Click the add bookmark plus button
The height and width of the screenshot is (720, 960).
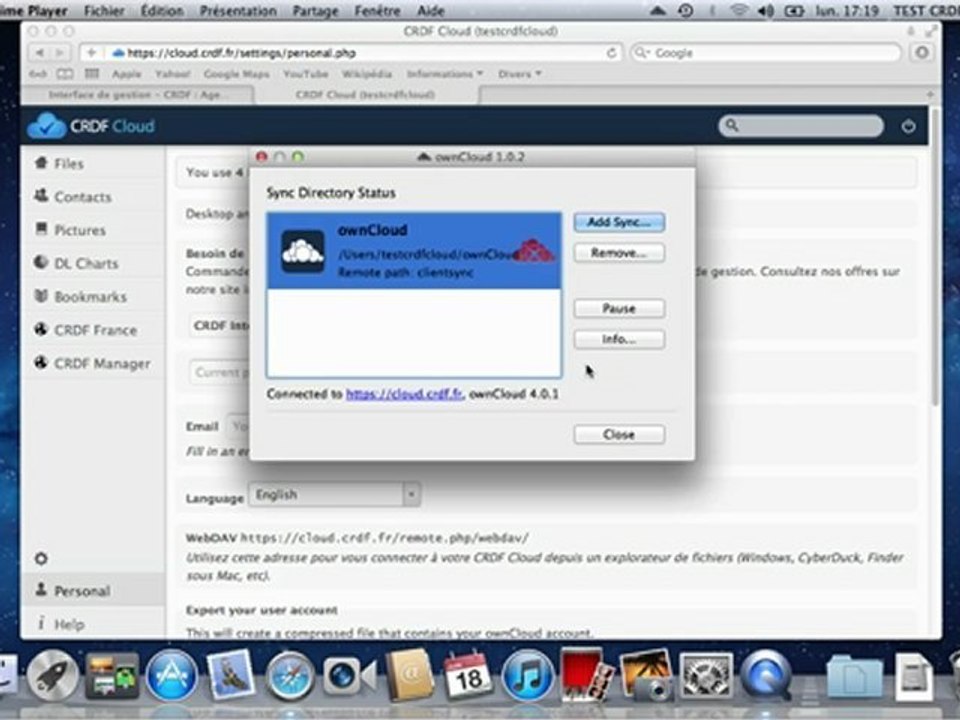pyautogui.click(x=91, y=53)
